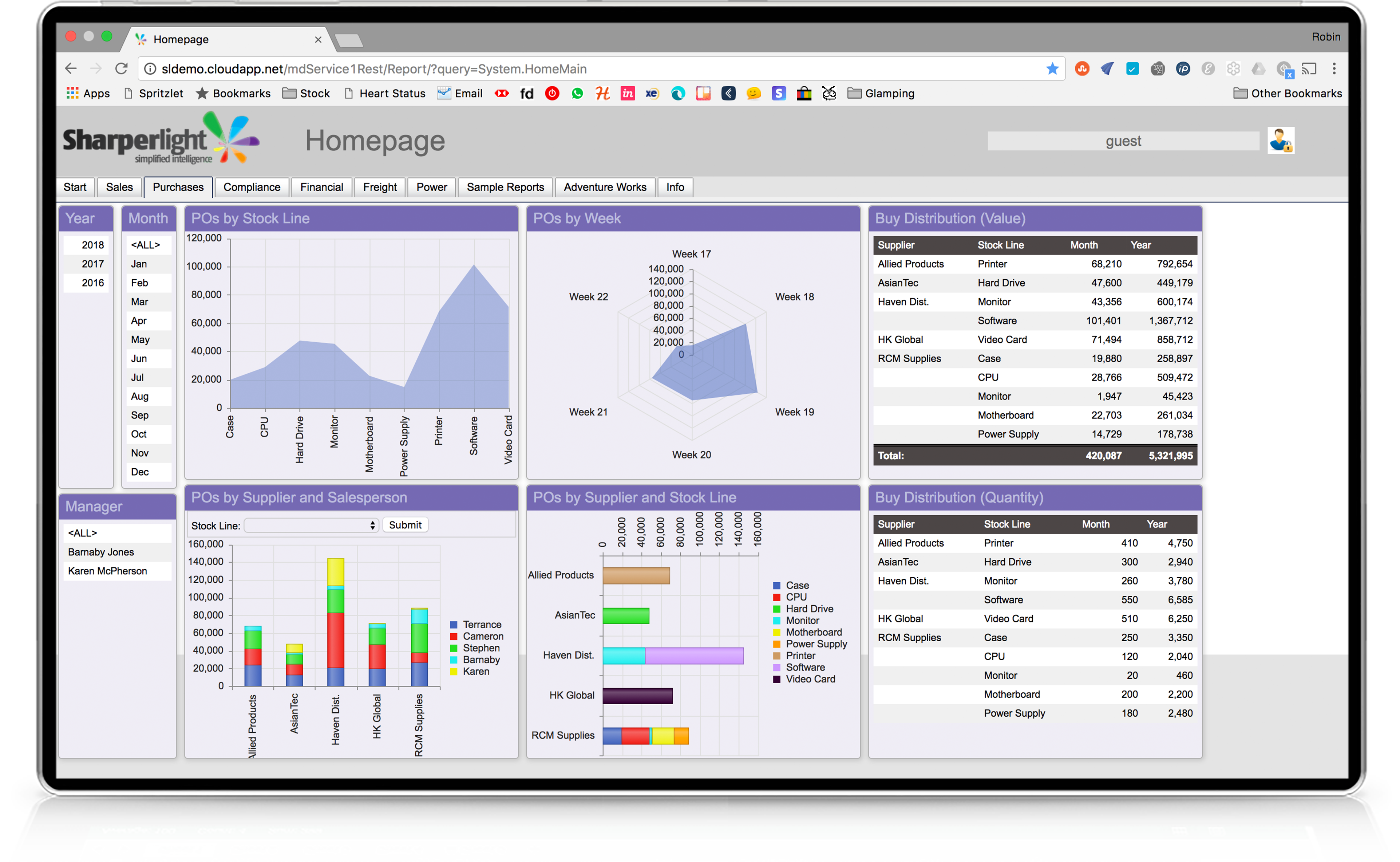Open the colorful shopping bag bookmark
The image size is (1400, 862).
pos(803,94)
